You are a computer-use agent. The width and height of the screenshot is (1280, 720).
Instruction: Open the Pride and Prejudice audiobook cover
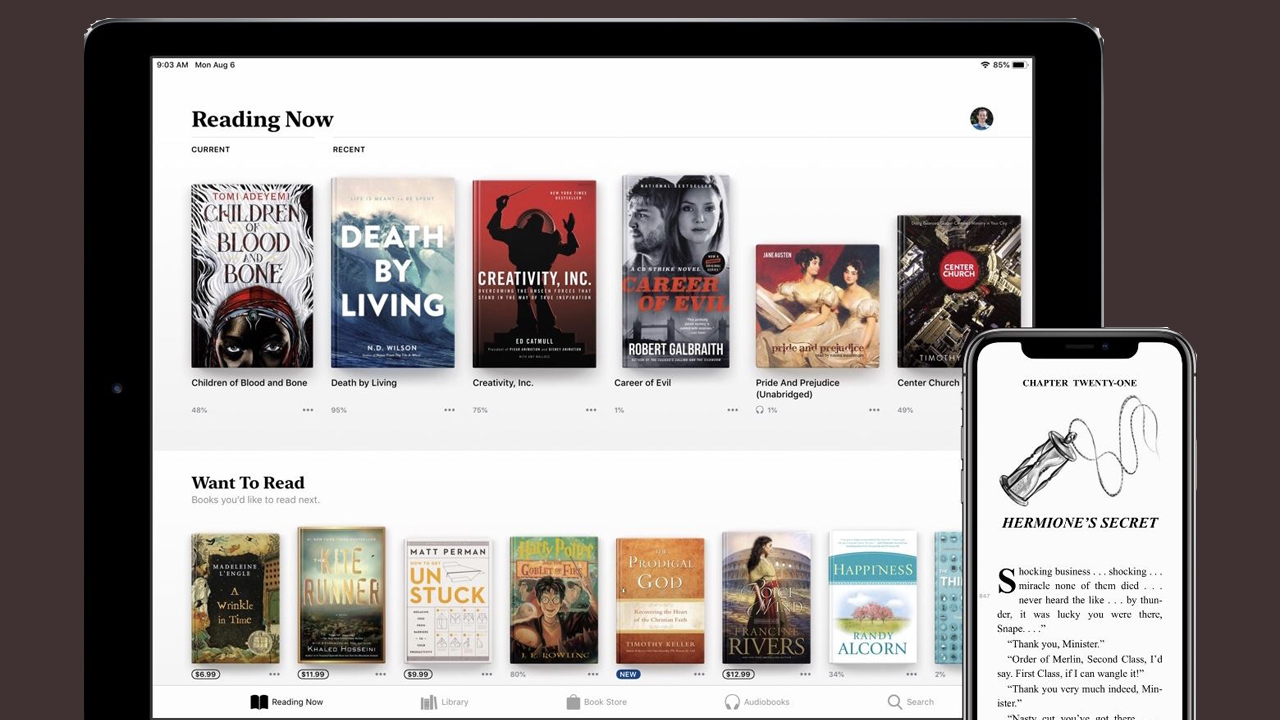817,306
